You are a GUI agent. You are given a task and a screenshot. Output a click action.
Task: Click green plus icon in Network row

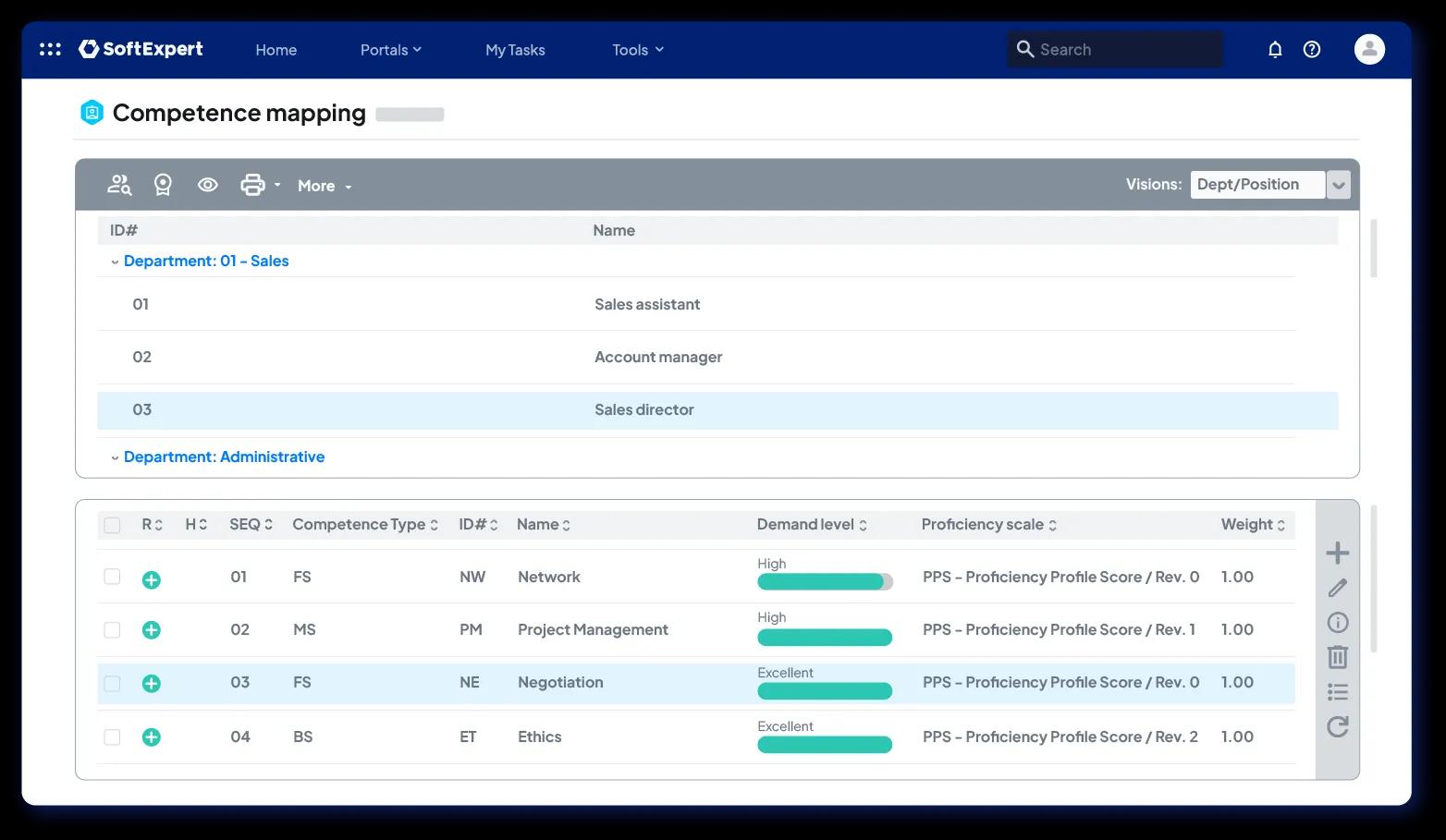(x=152, y=579)
